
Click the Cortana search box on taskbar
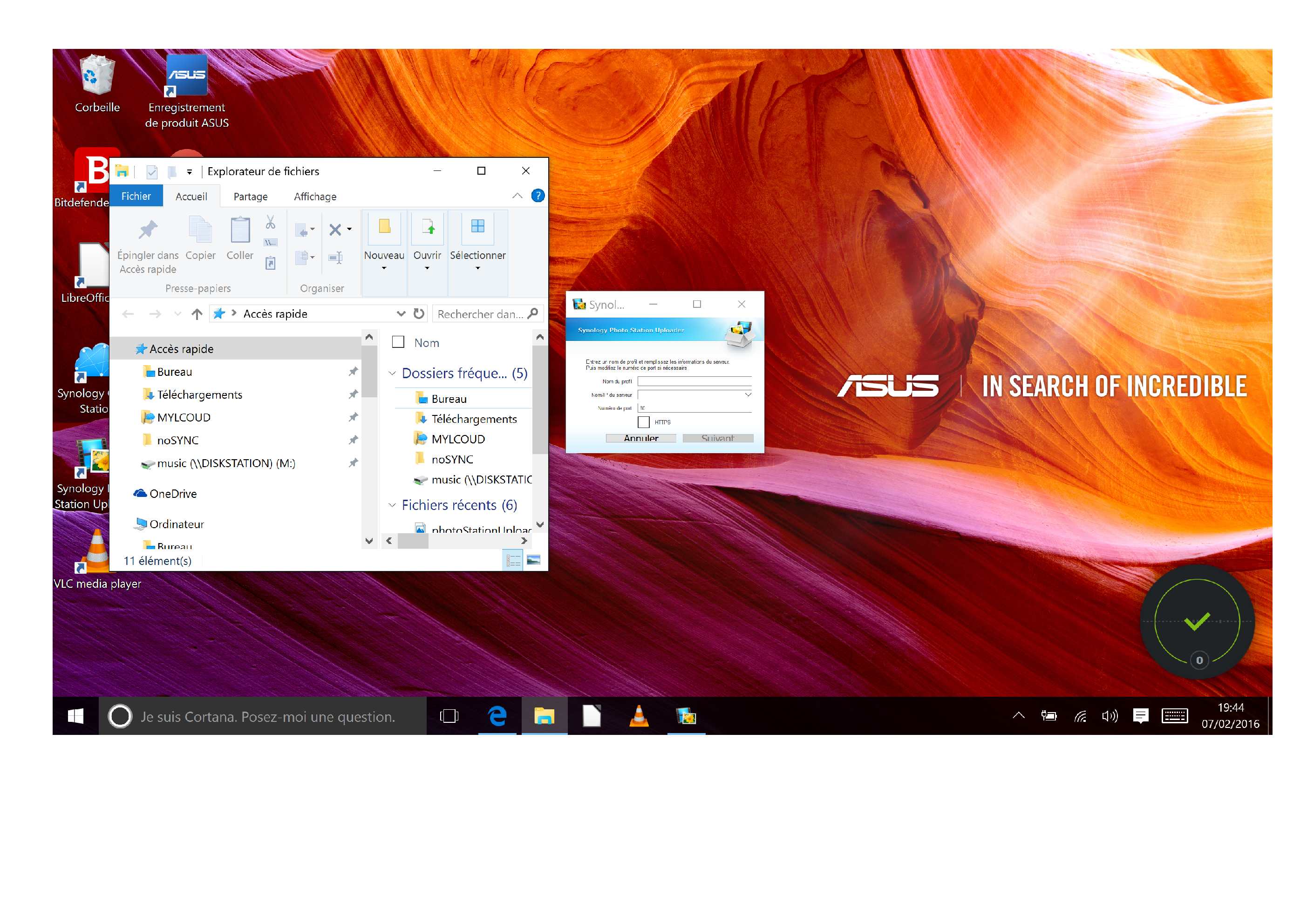[263, 716]
